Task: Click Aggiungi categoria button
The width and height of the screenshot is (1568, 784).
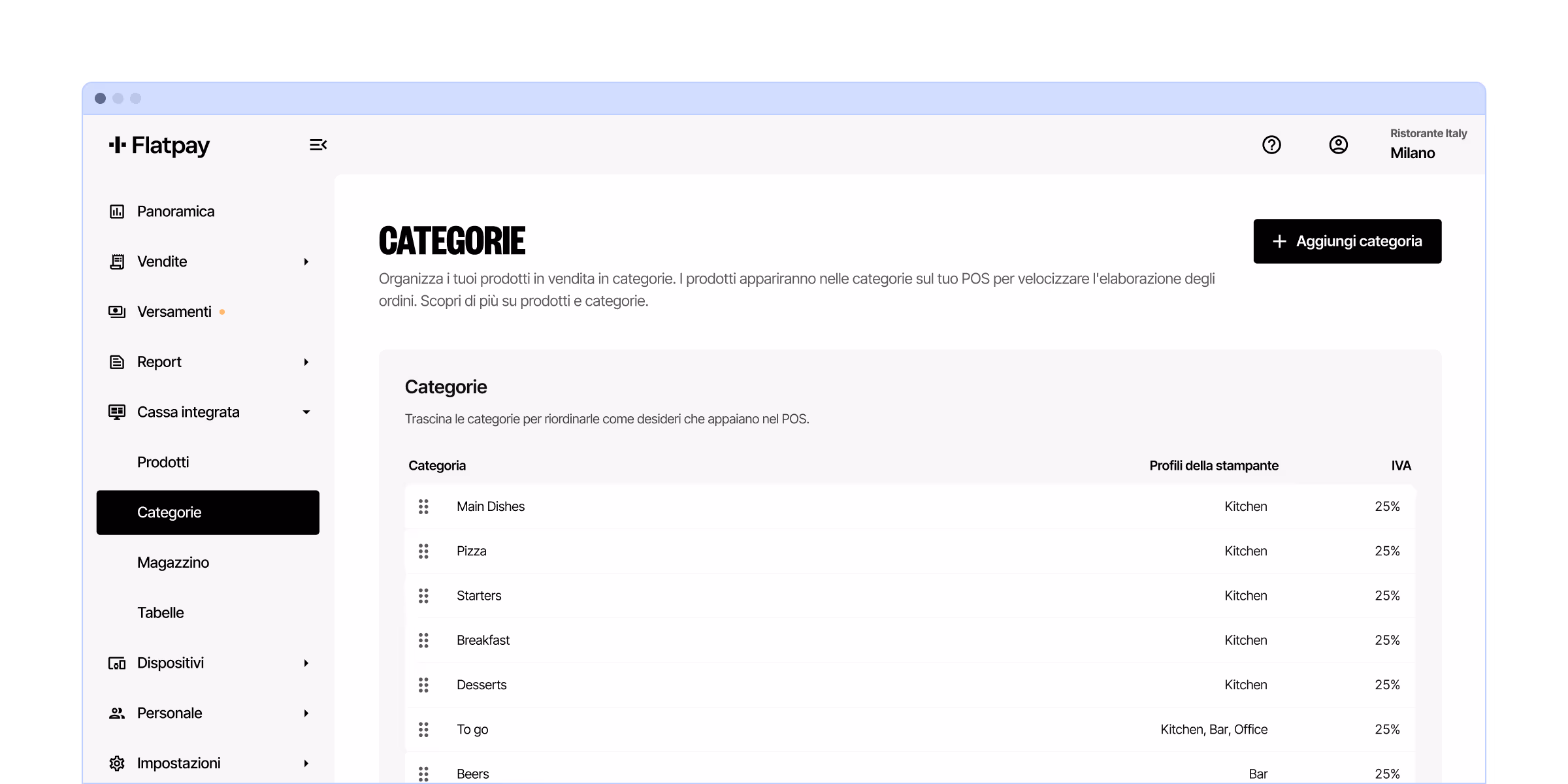Action: pyautogui.click(x=1347, y=241)
